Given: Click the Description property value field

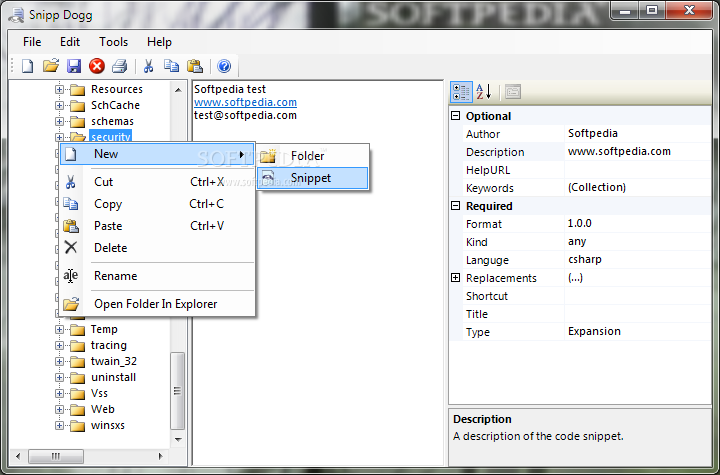Looking at the screenshot, I should [637, 152].
